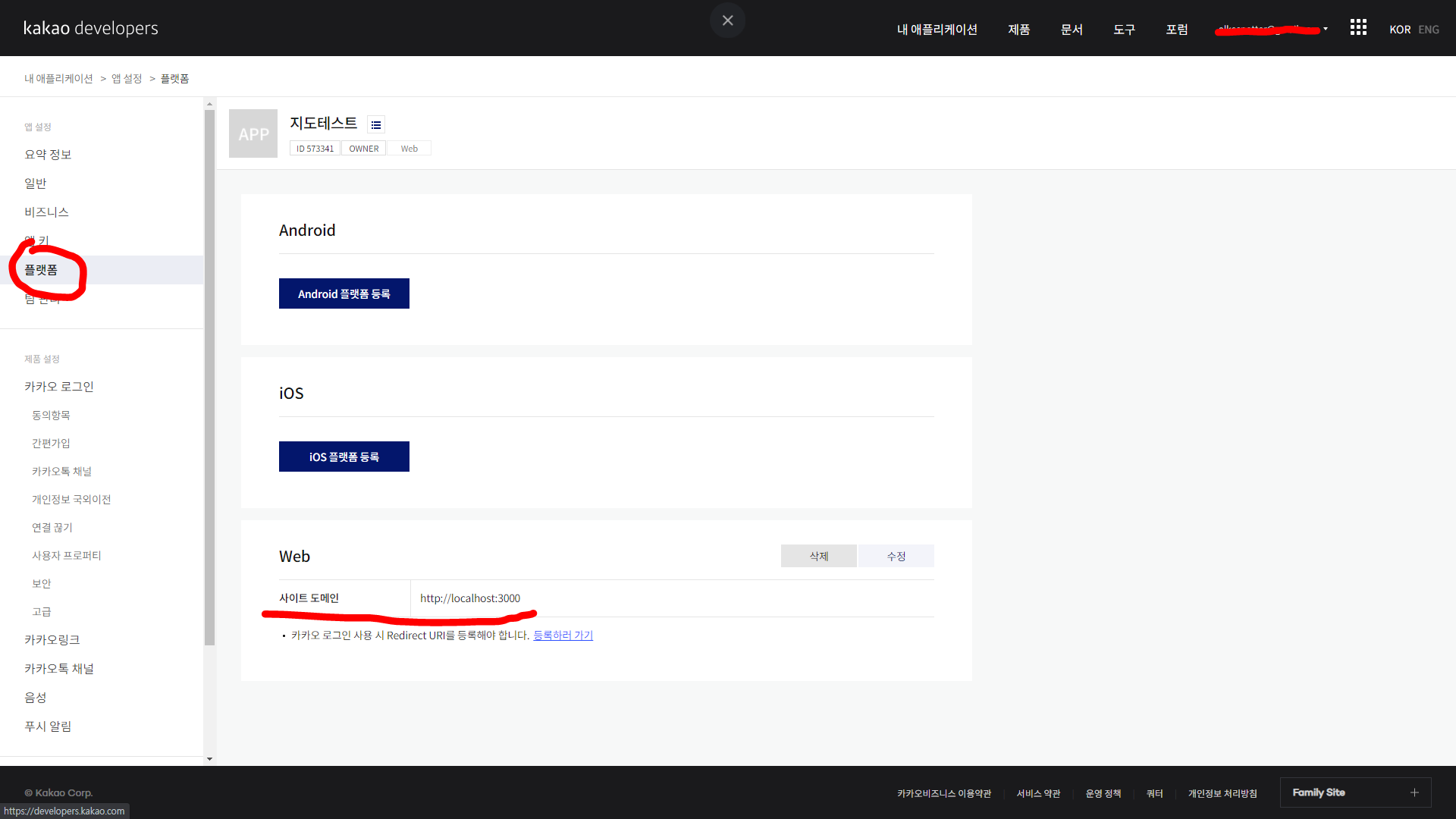Open the 제품 menu
The height and width of the screenshot is (819, 1456).
click(x=1018, y=30)
